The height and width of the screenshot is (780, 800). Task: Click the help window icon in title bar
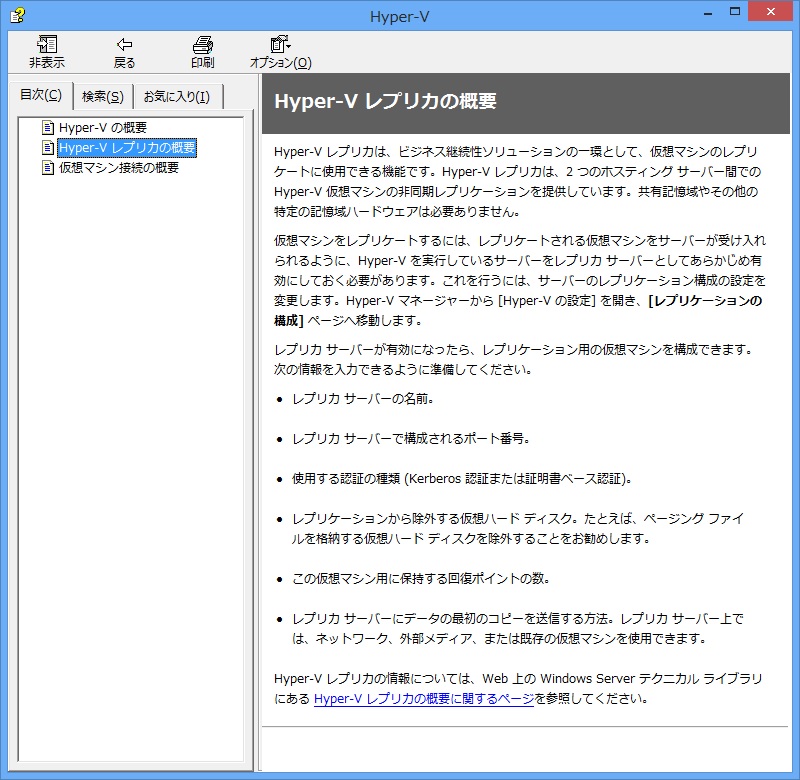click(x=17, y=15)
